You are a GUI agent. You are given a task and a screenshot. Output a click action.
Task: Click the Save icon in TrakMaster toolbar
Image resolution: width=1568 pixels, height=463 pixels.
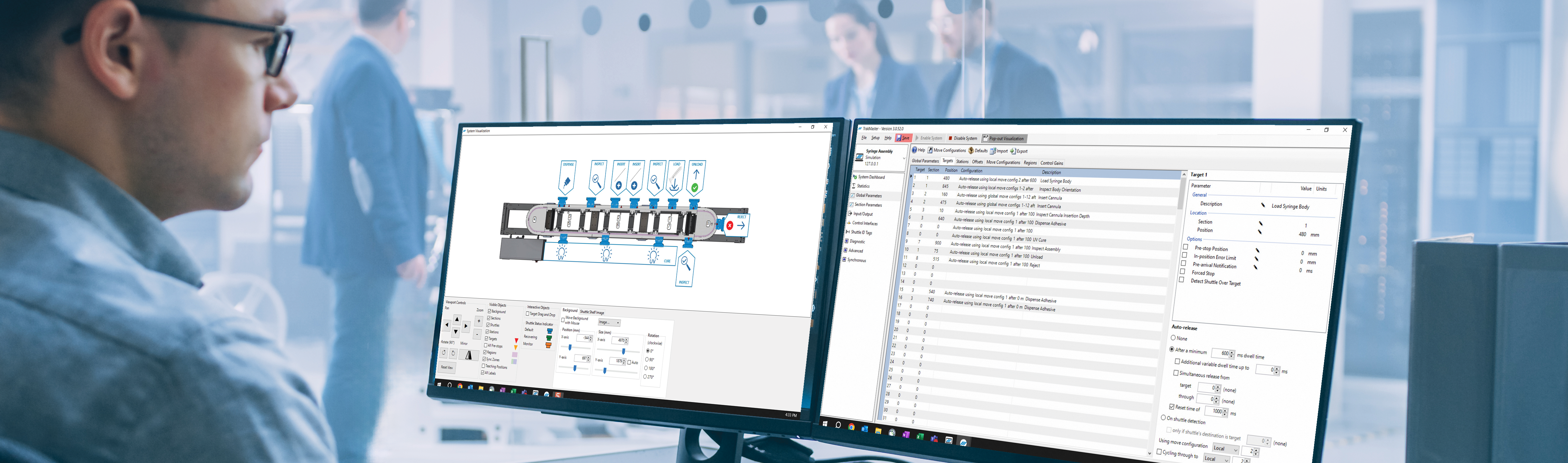[899, 138]
